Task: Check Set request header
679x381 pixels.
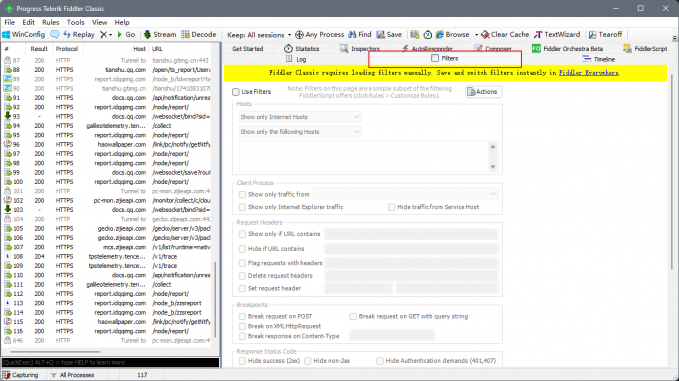Action: point(242,288)
